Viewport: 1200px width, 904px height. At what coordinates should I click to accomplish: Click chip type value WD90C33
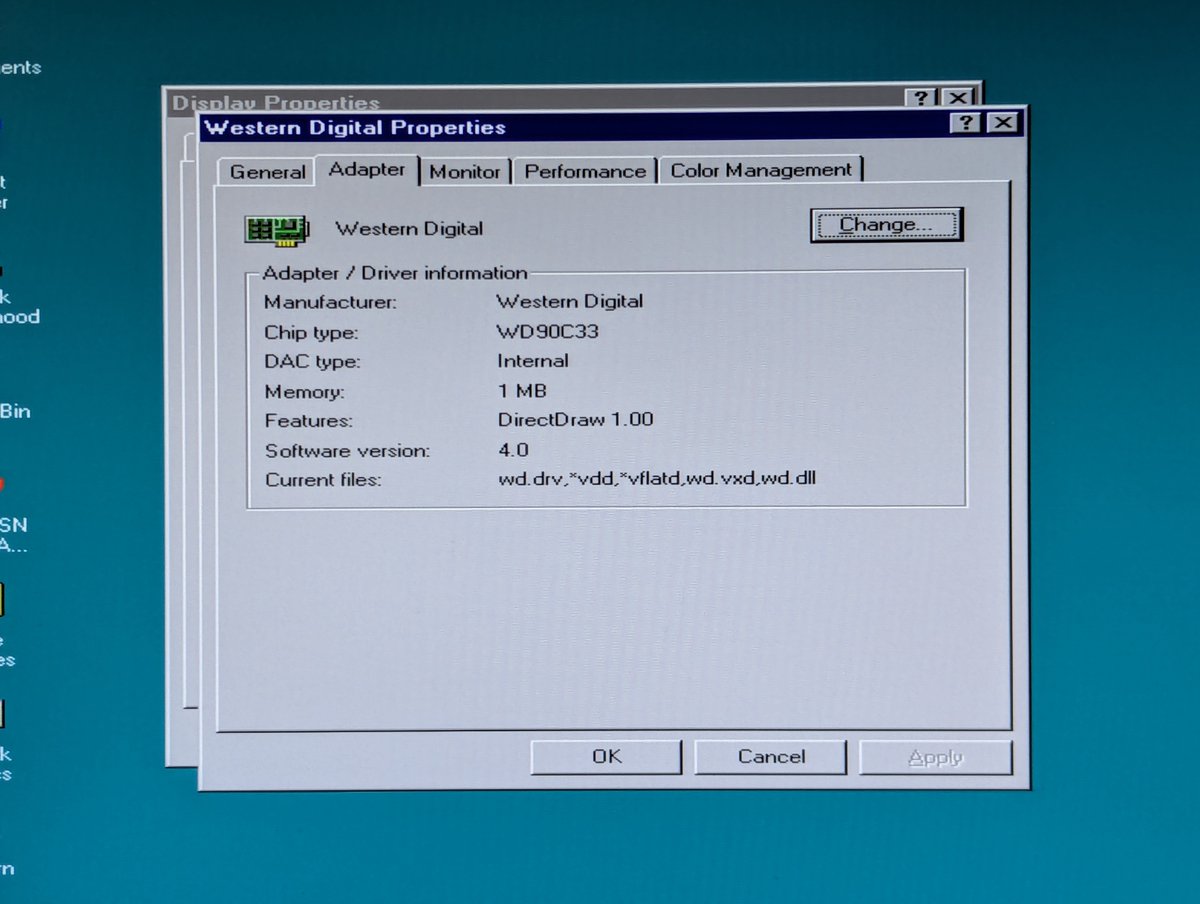click(547, 331)
